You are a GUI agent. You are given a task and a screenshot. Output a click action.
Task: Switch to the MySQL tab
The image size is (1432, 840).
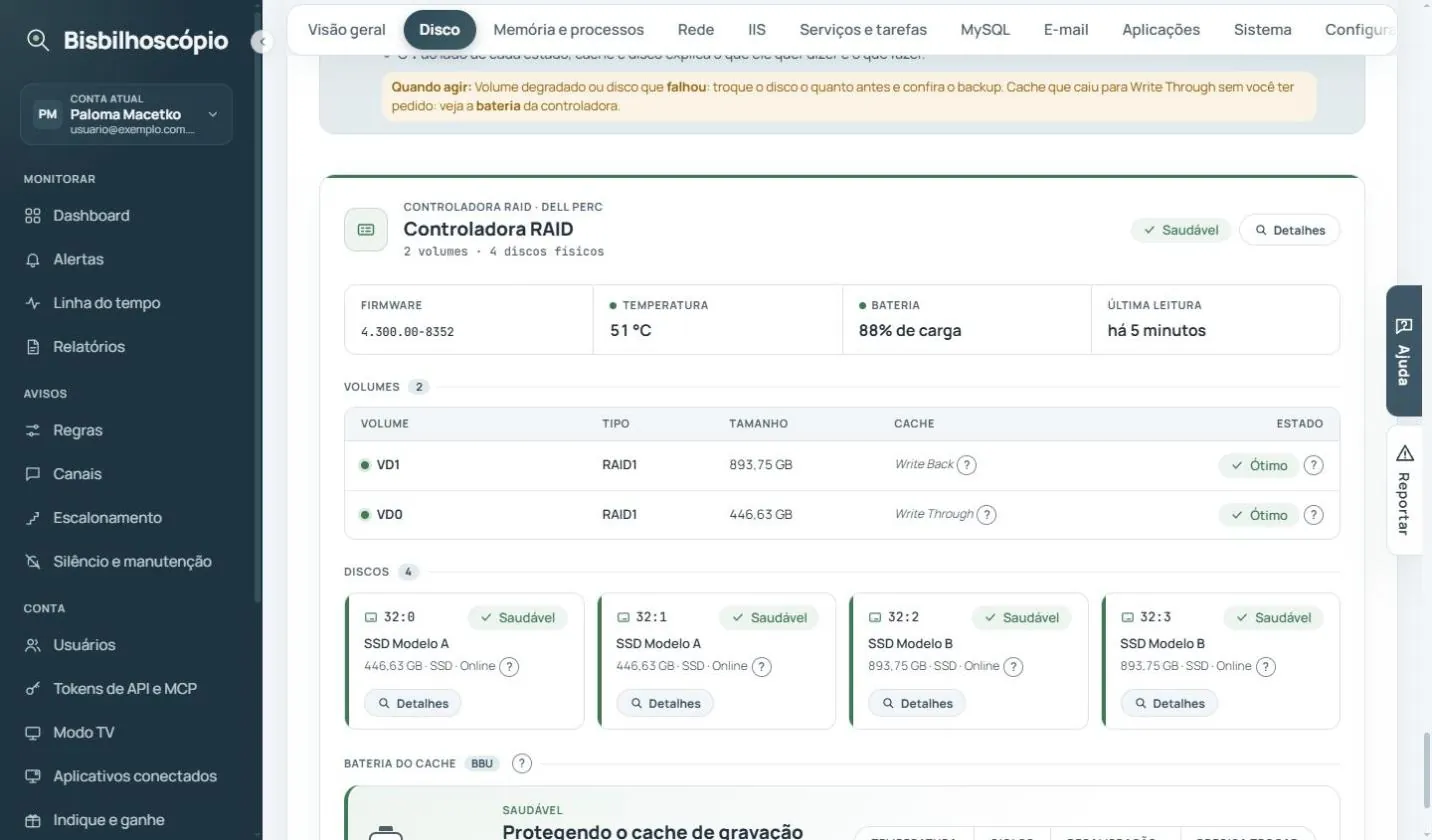coord(985,30)
